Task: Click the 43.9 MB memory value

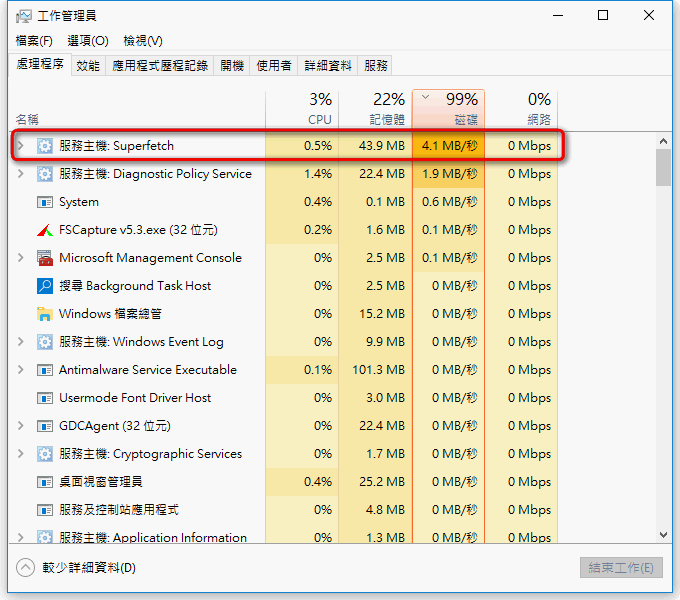Action: point(382,146)
